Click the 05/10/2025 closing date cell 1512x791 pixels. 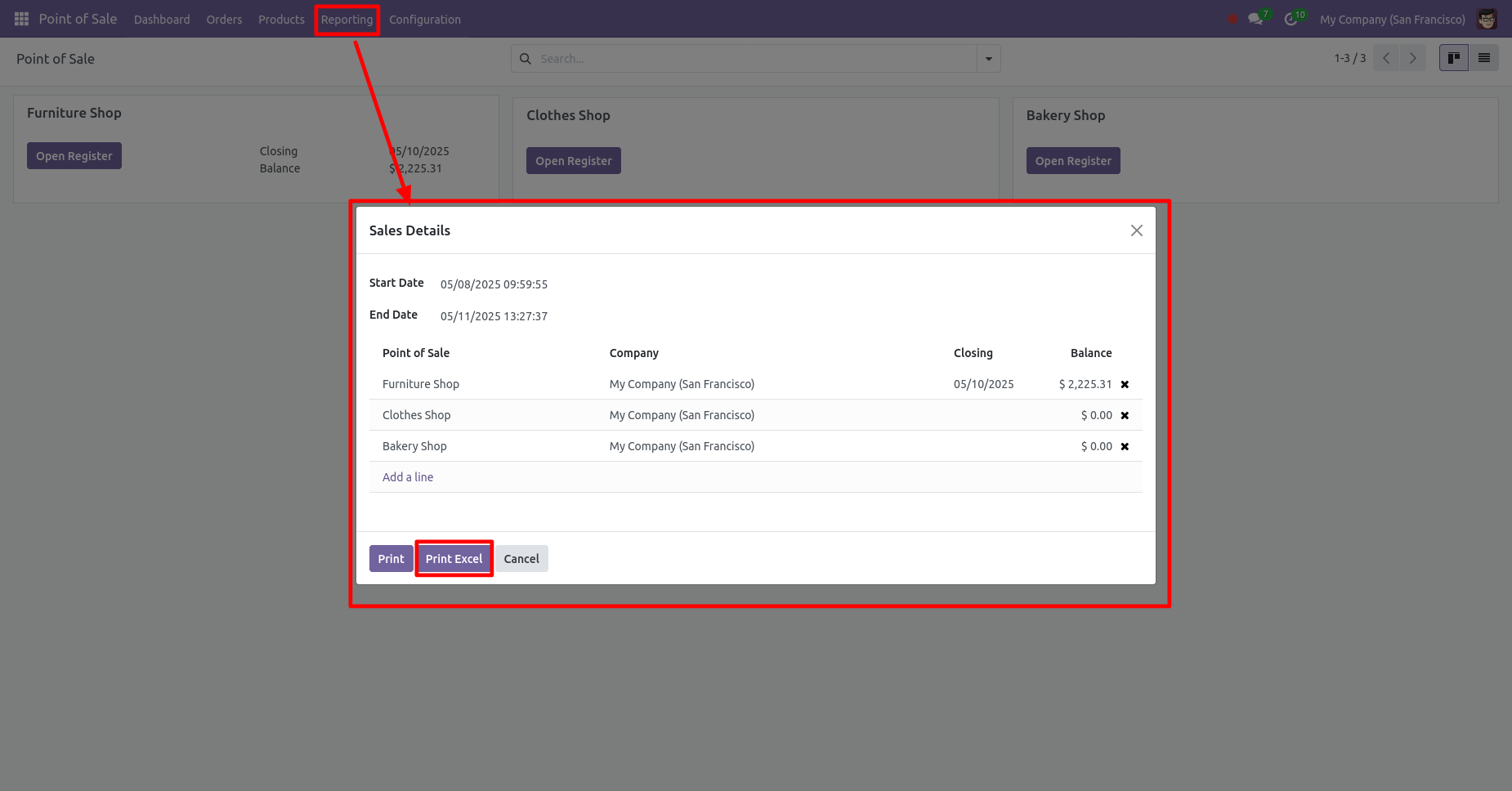pos(984,384)
